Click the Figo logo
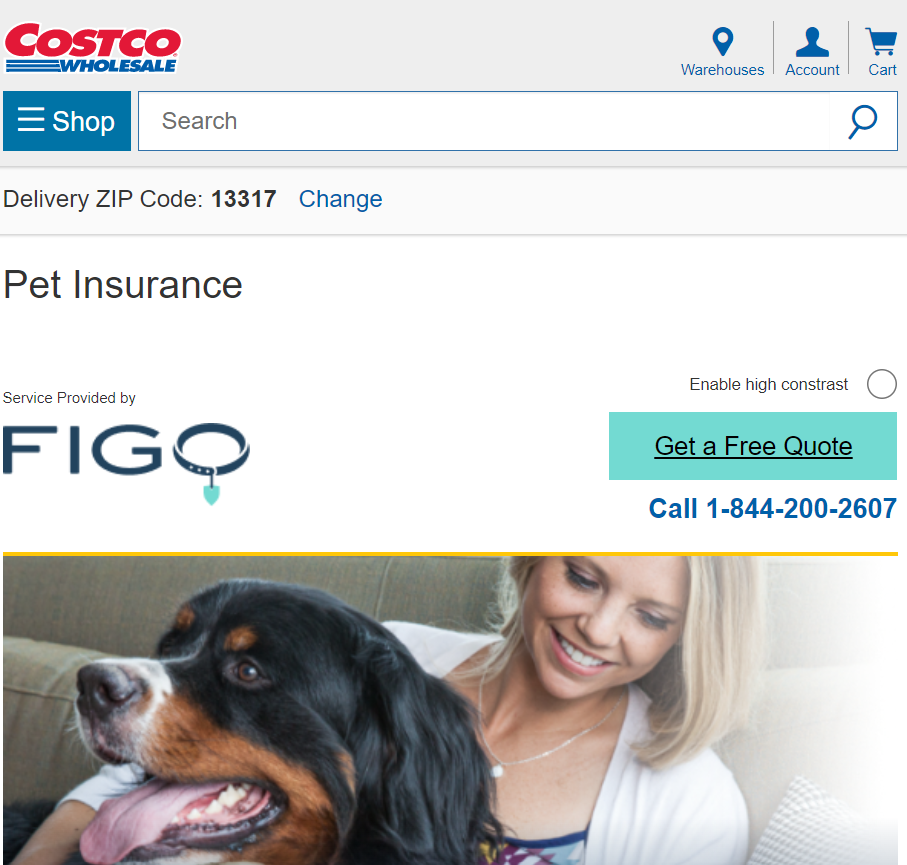 pos(126,463)
